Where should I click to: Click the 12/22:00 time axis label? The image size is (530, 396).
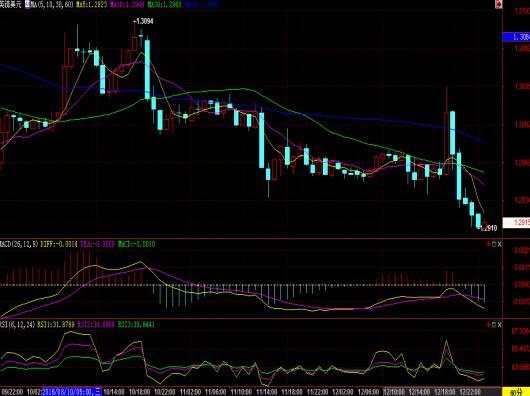pos(470,392)
